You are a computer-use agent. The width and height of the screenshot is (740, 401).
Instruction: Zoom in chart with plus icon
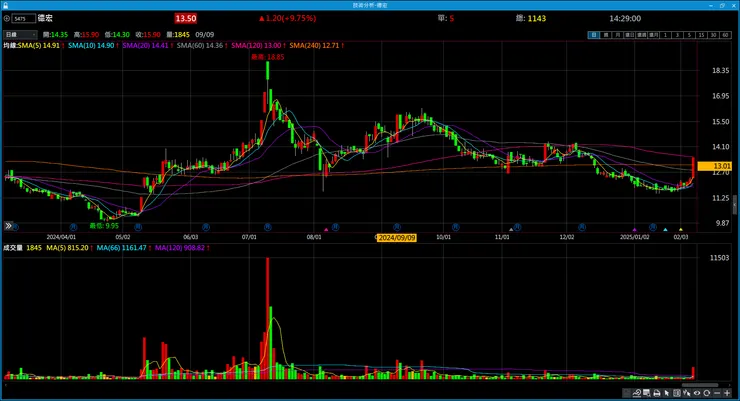pyautogui.click(x=727, y=393)
